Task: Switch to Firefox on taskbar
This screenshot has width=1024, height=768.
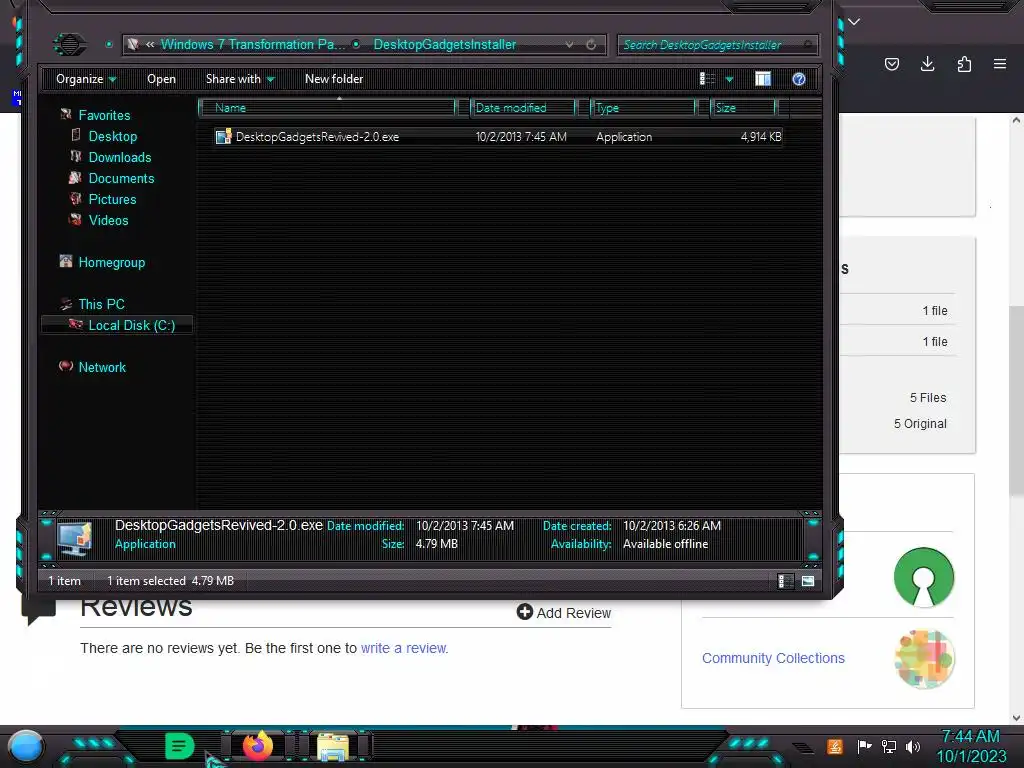Action: click(x=258, y=746)
